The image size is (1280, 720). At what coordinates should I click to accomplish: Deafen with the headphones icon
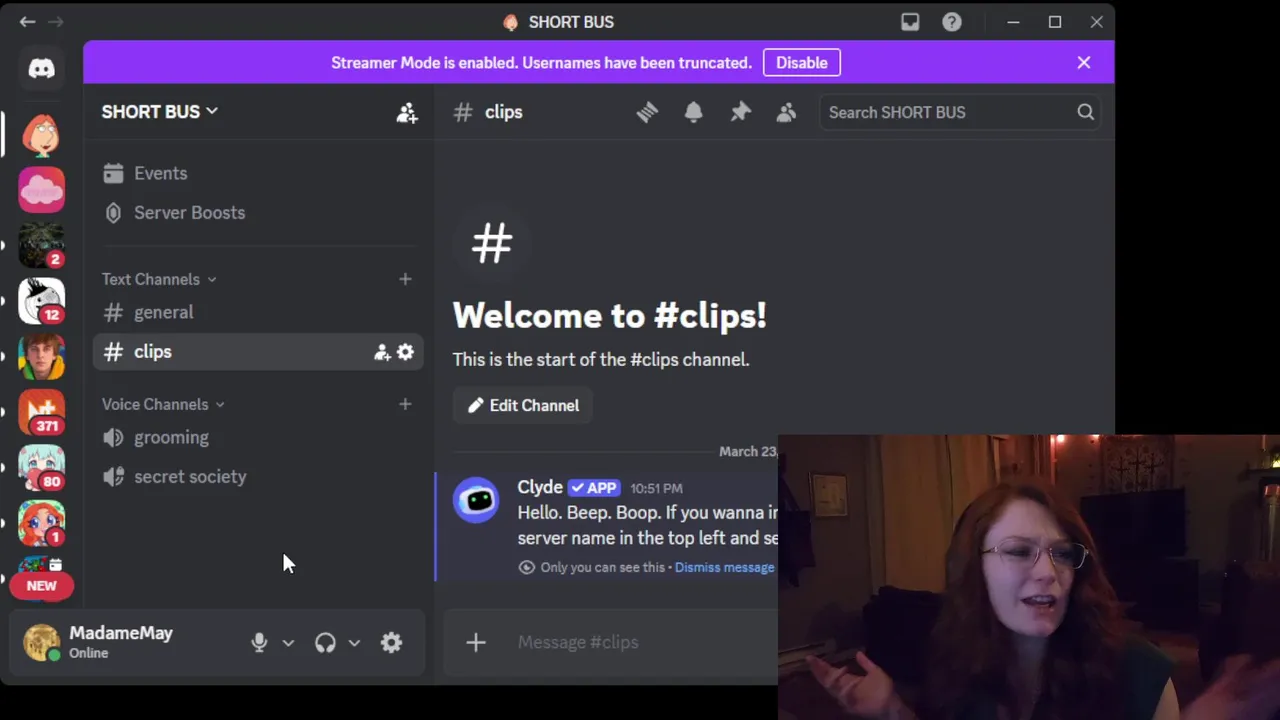(x=325, y=643)
